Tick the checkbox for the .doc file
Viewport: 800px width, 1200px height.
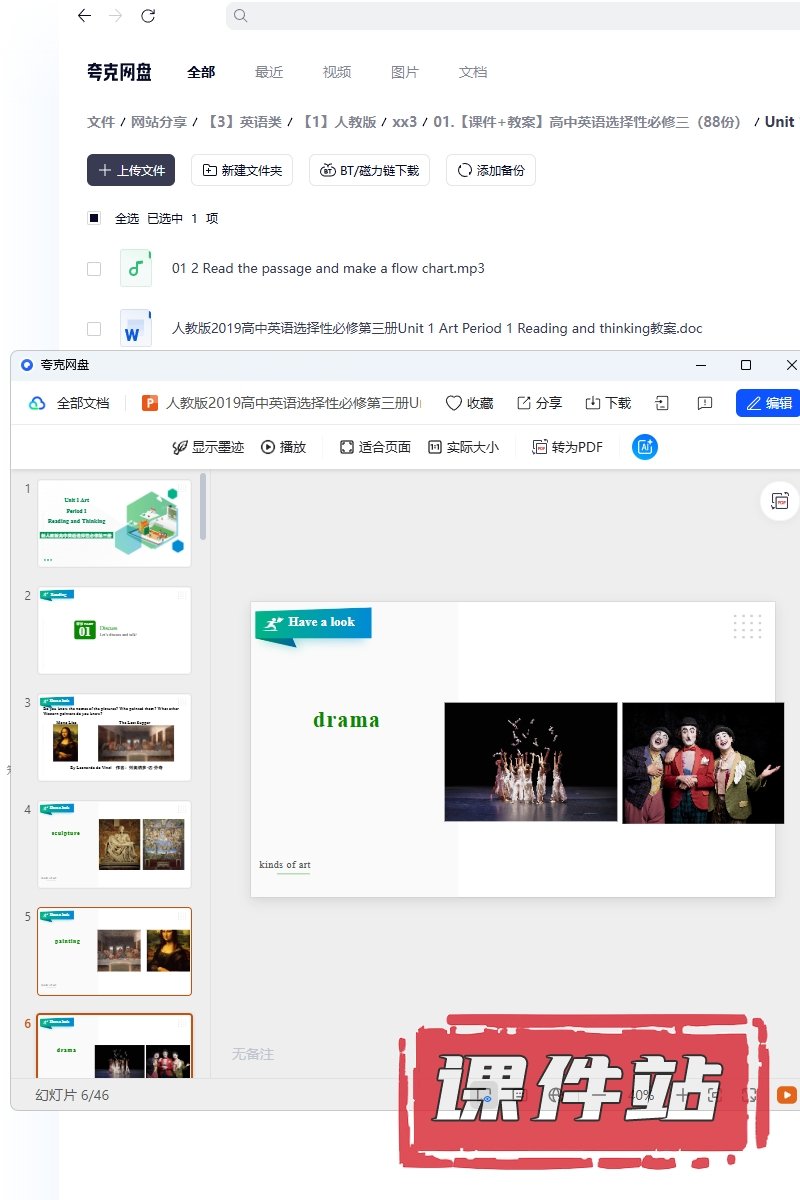94,329
